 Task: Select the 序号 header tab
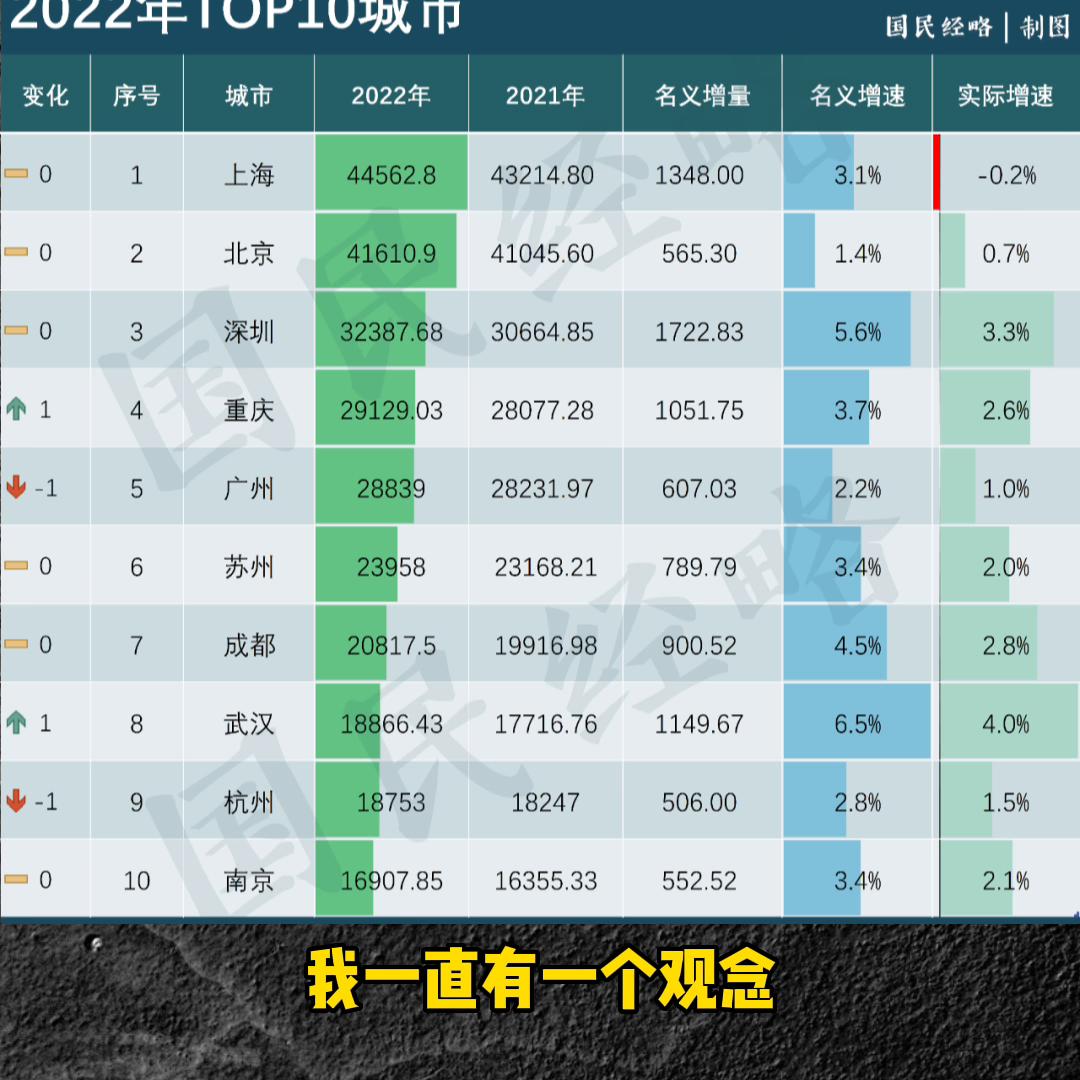pyautogui.click(x=136, y=93)
